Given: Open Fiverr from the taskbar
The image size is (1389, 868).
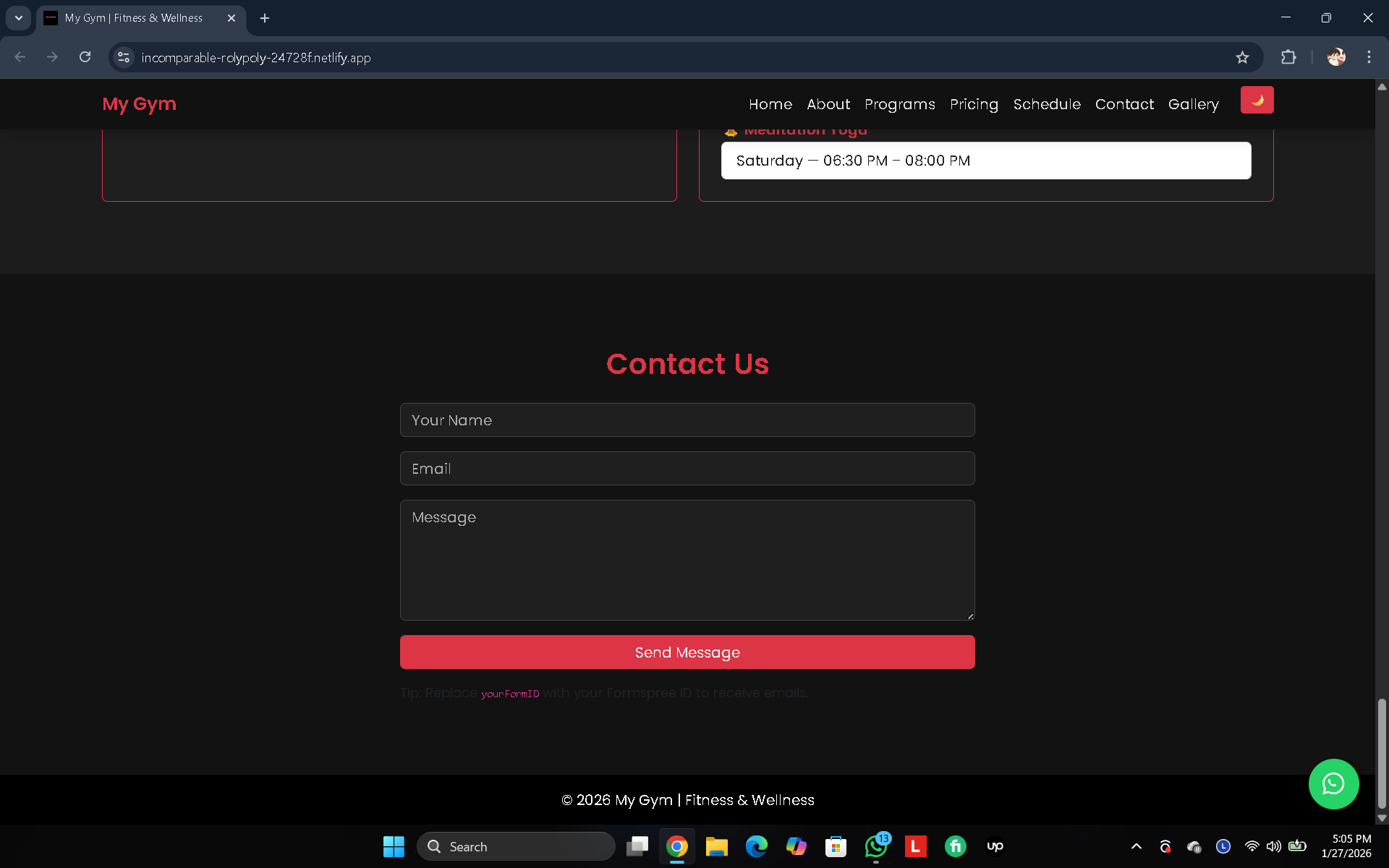Looking at the screenshot, I should (x=955, y=846).
